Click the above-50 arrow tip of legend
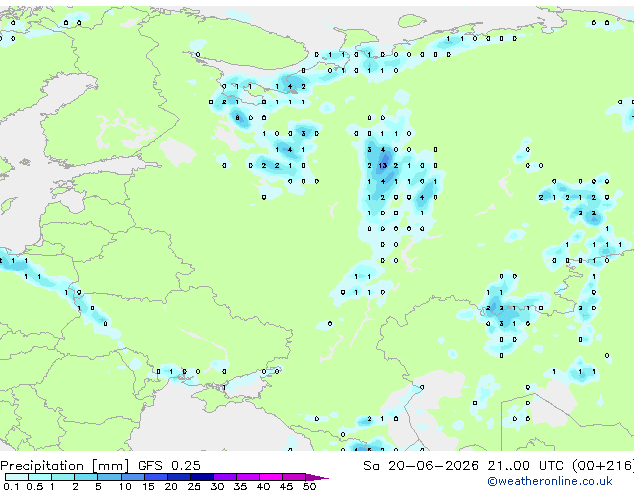Viewport: 634px width, 490px height. (x=317, y=477)
